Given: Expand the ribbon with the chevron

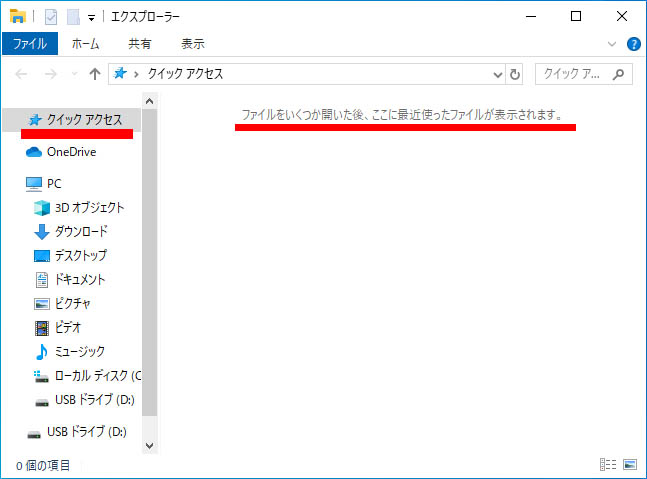Looking at the screenshot, I should (612, 44).
